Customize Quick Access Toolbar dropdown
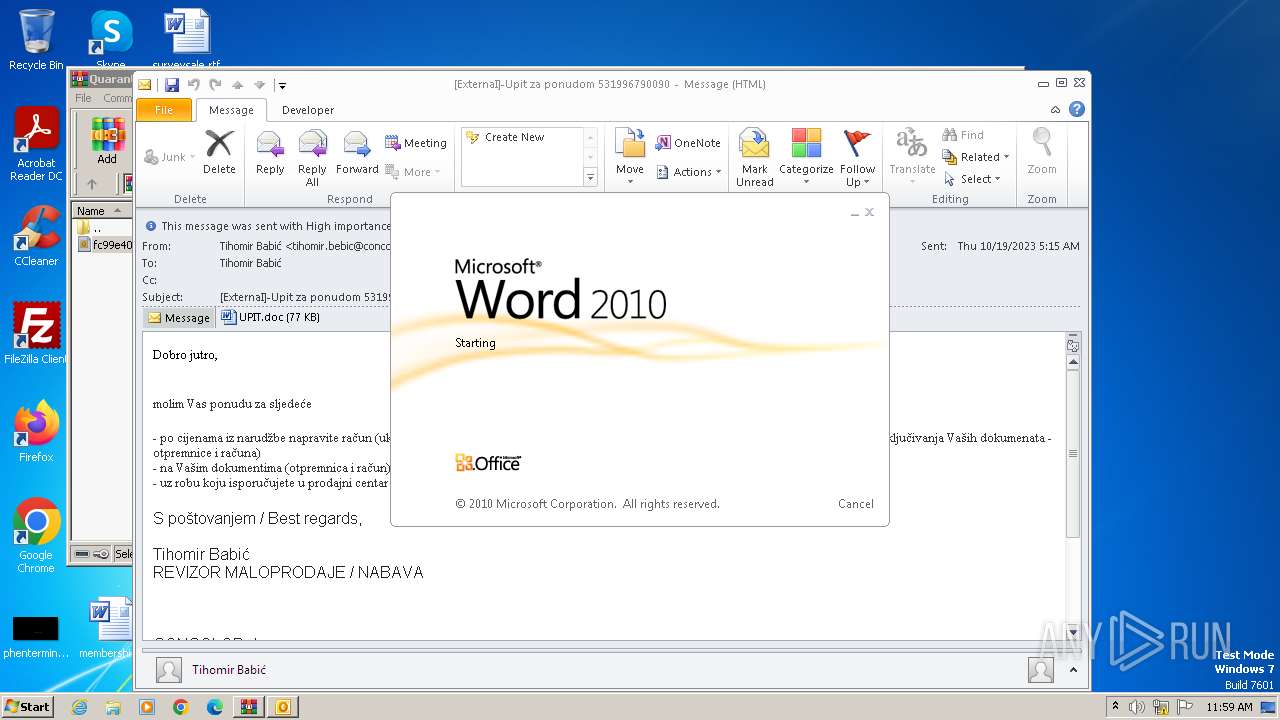Viewport: 1280px width, 720px height. point(282,85)
